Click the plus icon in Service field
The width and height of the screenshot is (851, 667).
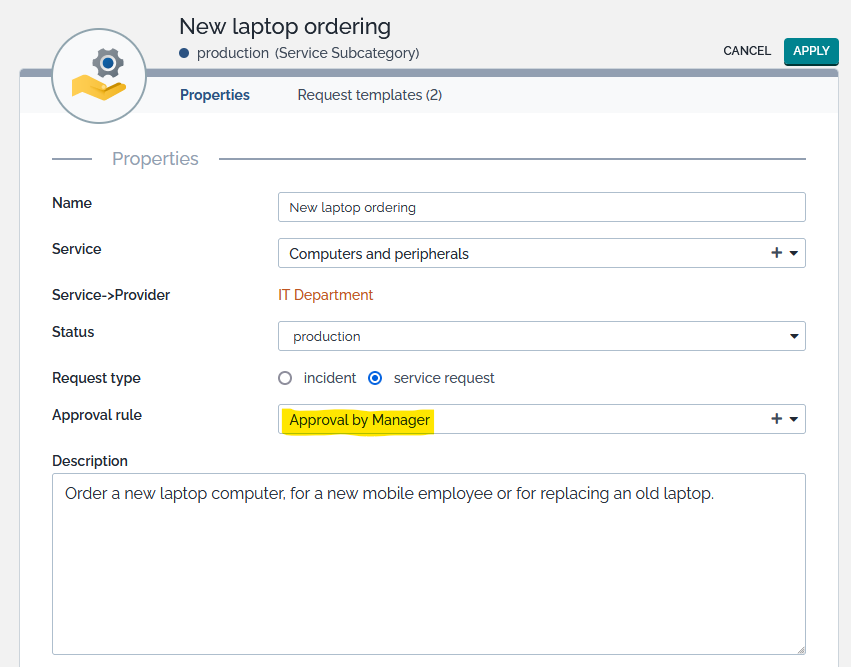click(x=776, y=254)
